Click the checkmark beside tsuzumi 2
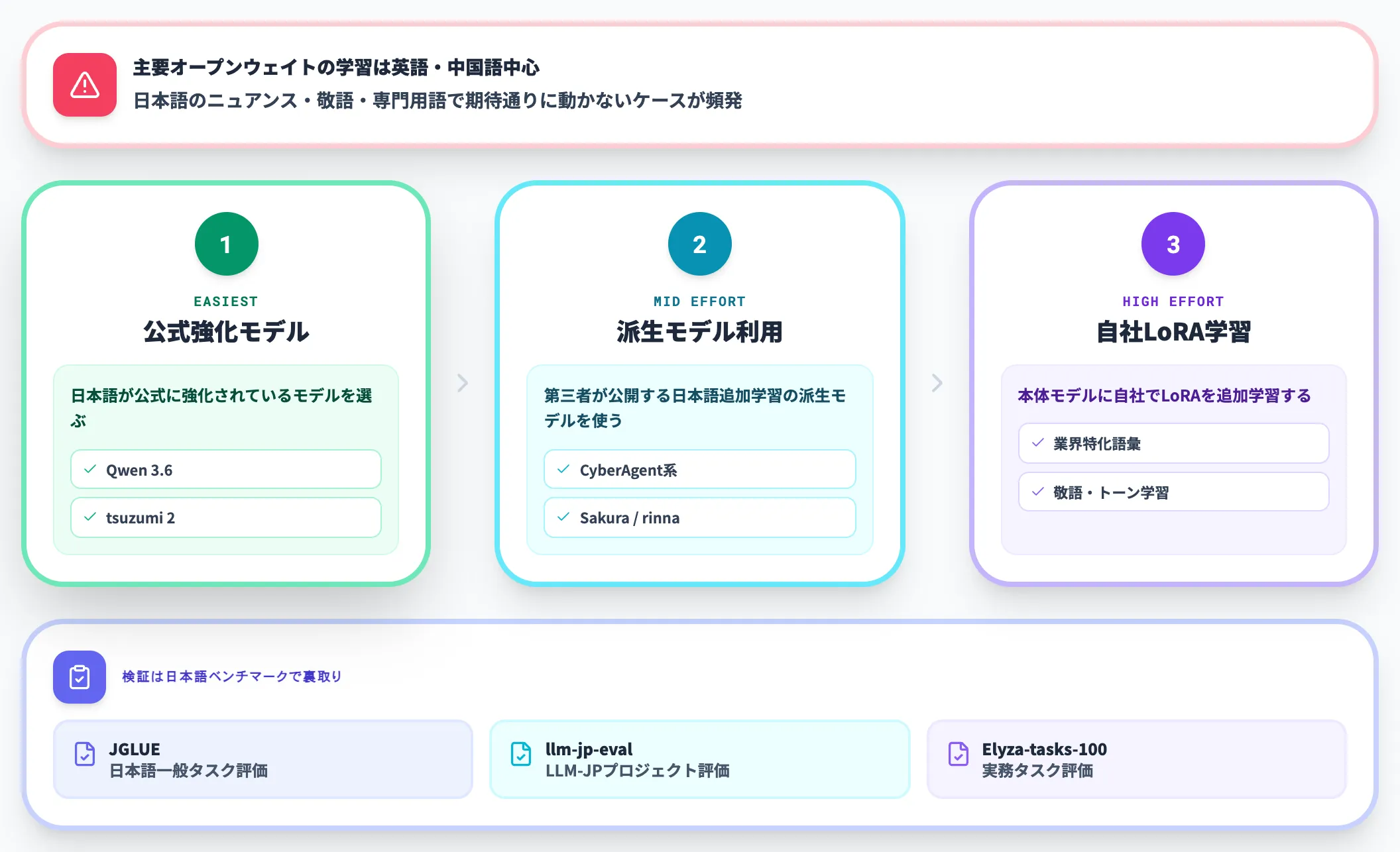 [90, 517]
